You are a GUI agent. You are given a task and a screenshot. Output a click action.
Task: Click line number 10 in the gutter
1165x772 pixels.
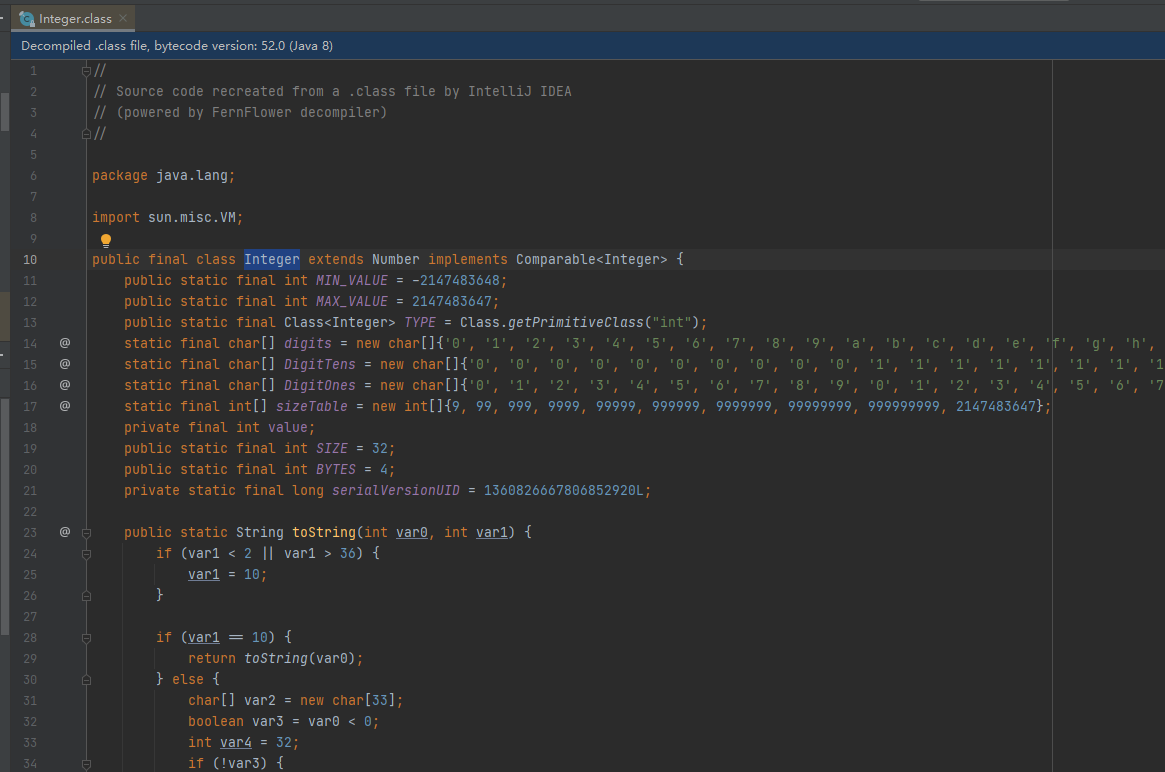coord(30,259)
